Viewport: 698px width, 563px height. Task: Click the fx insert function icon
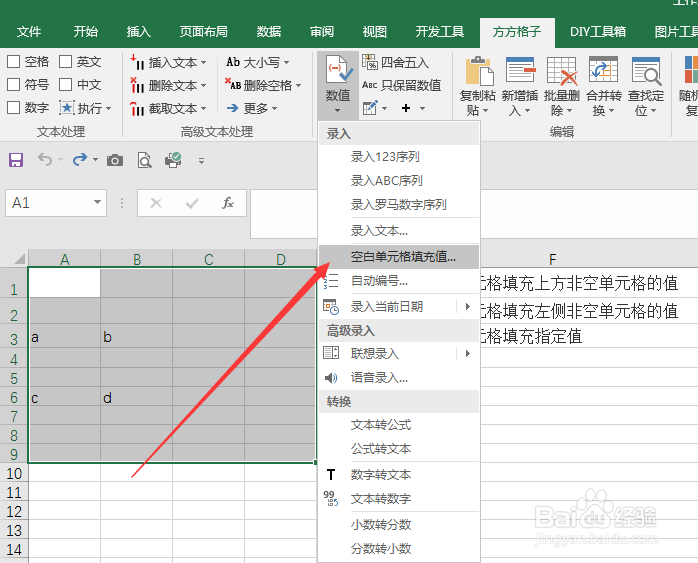(227, 203)
